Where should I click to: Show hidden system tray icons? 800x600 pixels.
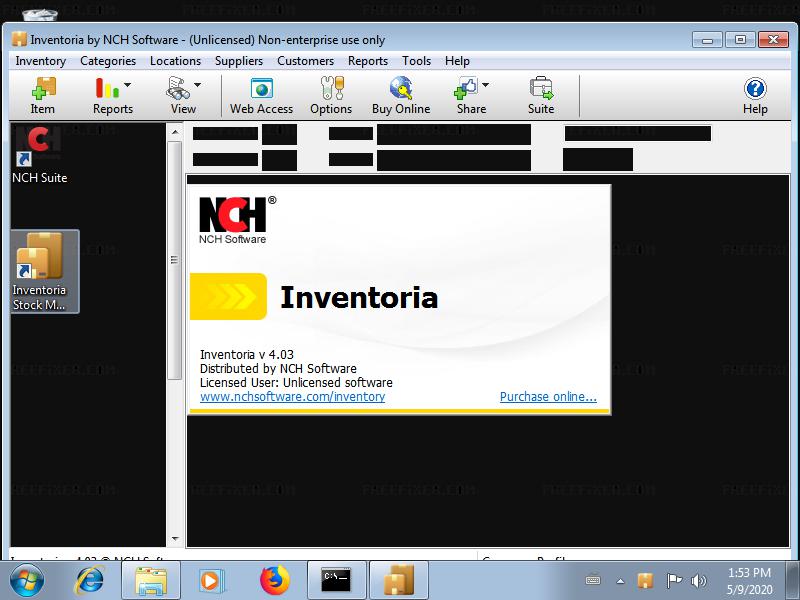coord(620,581)
